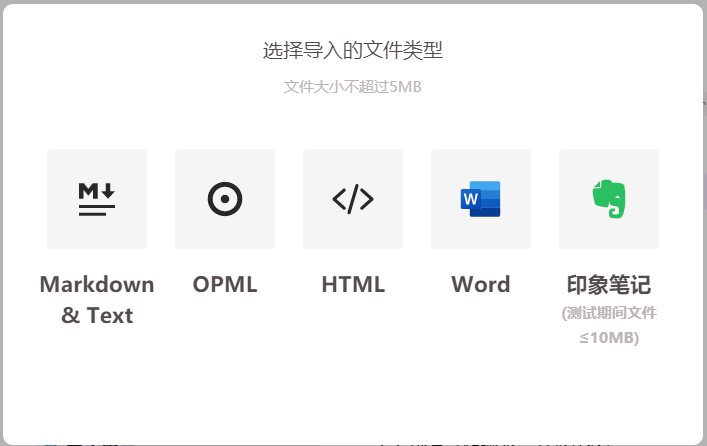Click the "(测试期间文件≤10MB)" note
Viewport: 707px width, 446px height.
pyautogui.click(x=609, y=325)
